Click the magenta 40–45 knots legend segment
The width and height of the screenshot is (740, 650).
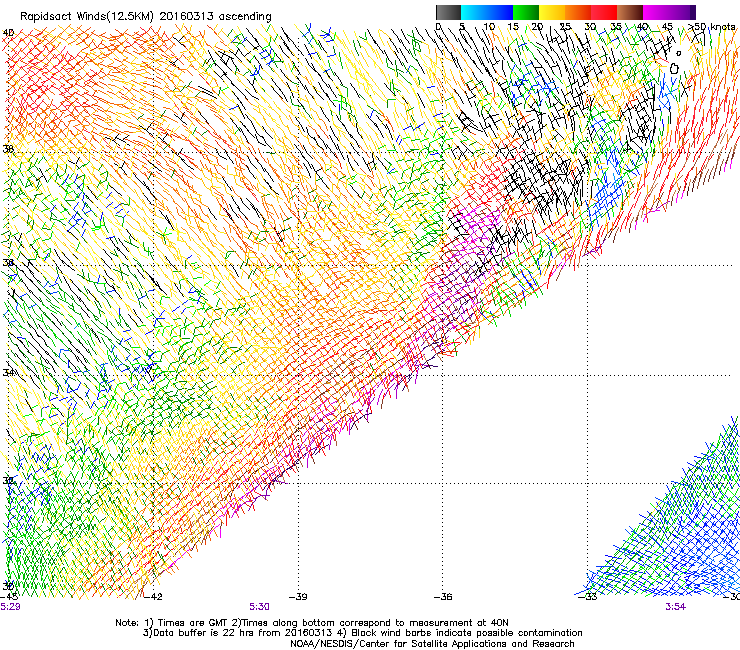coord(656,12)
